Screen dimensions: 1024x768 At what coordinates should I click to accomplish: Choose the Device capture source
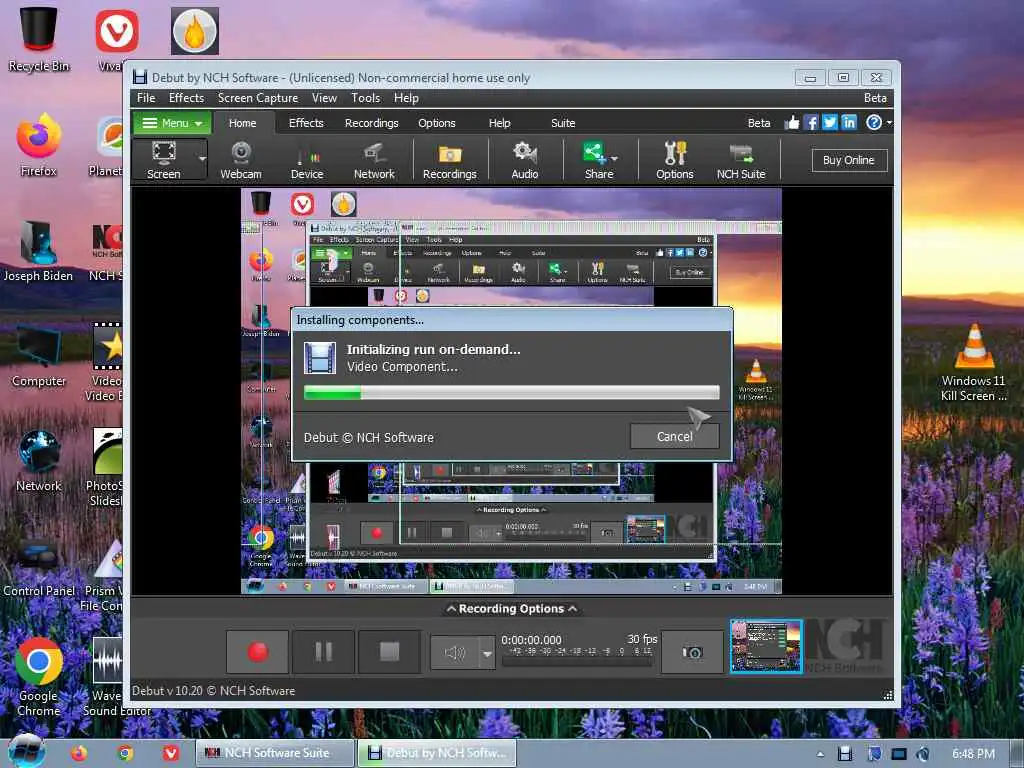307,159
